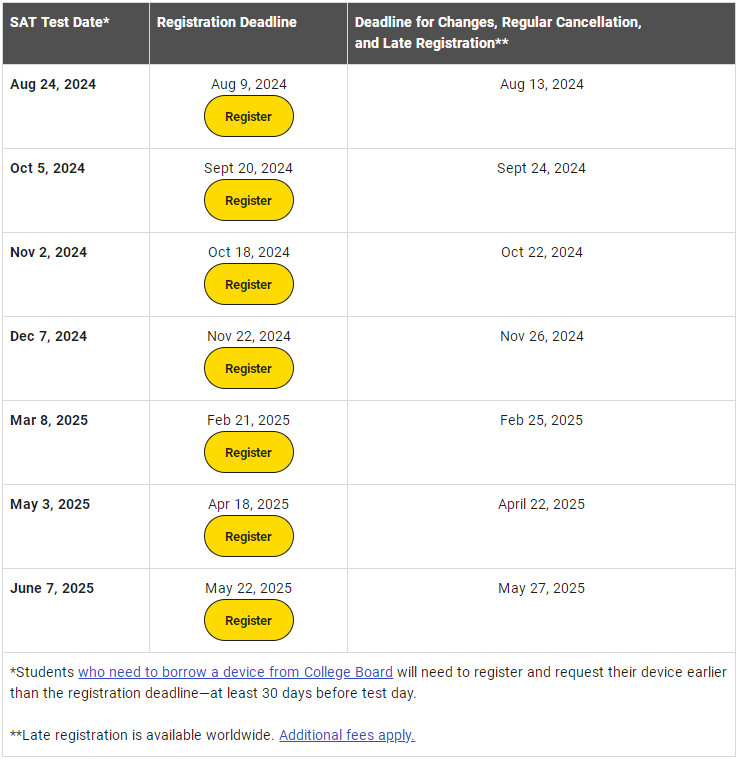Viewport: 738px width, 759px height.
Task: Click Register for June 7, 2025 test
Action: [x=249, y=620]
